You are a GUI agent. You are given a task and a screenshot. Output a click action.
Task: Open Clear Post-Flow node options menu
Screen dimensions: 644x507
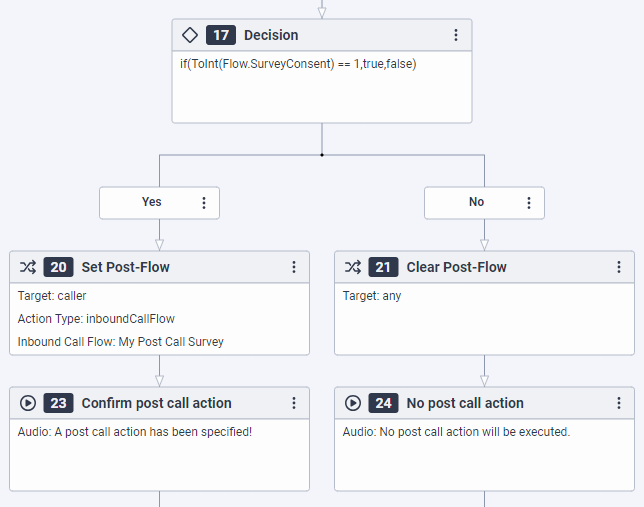(619, 267)
